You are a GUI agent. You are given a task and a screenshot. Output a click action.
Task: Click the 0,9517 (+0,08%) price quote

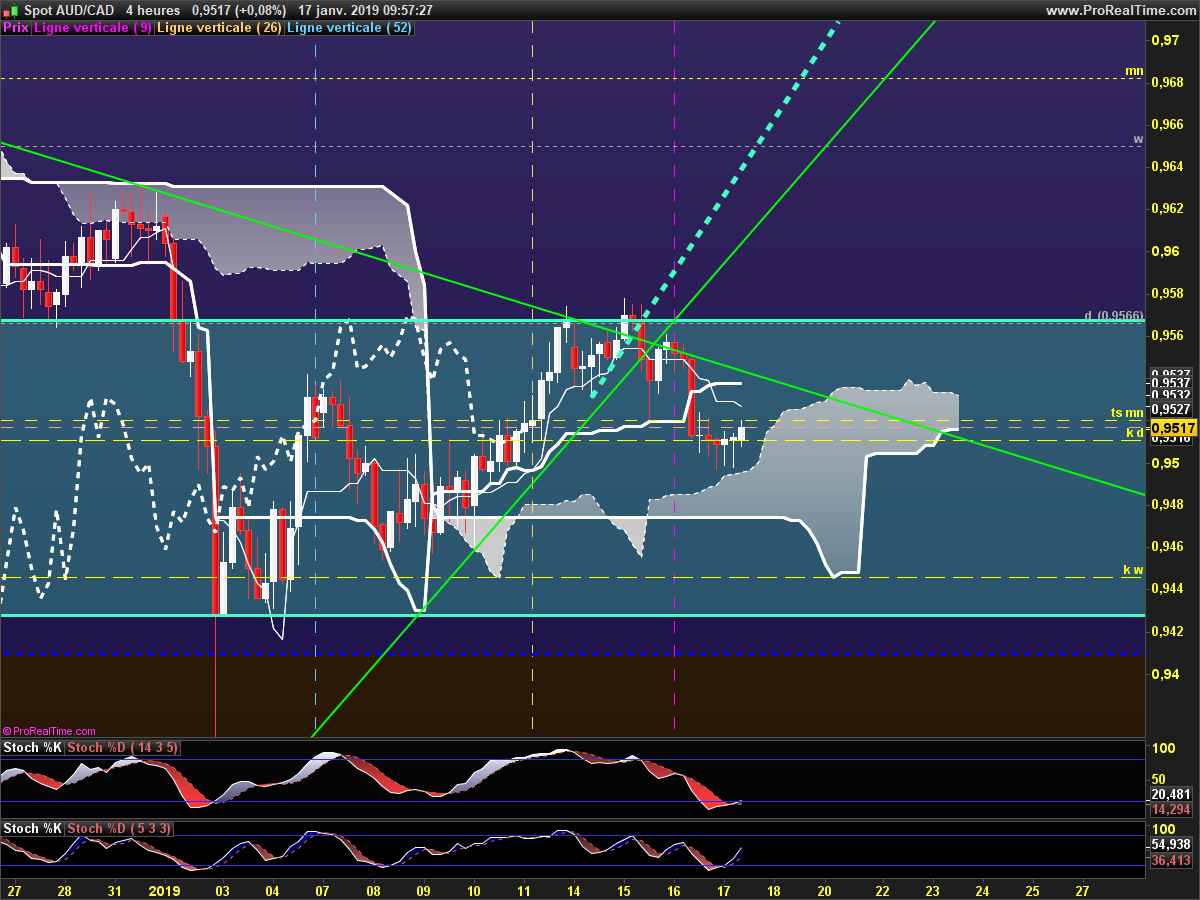tap(238, 10)
